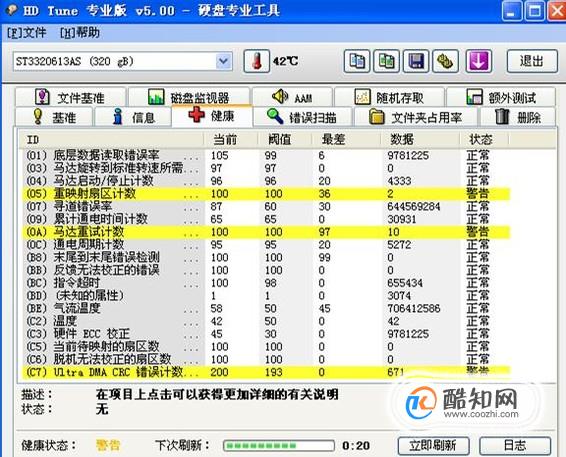Select row (BE) 气流温度

266,309
